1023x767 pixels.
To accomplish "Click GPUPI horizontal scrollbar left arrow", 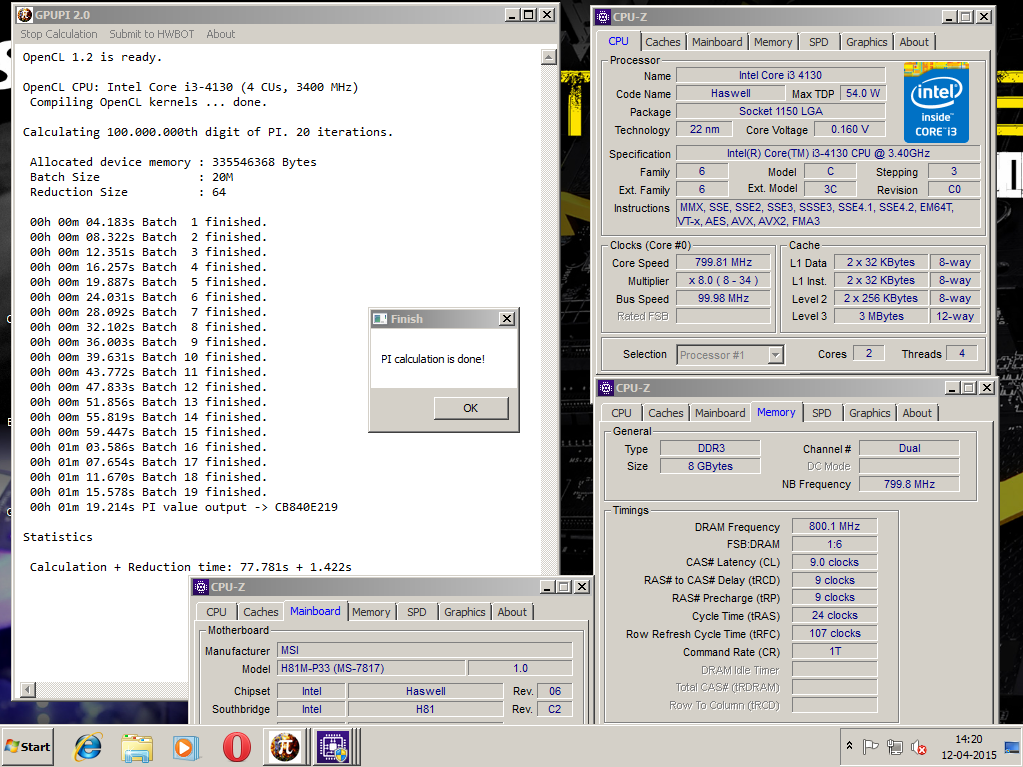I will point(27,689).
